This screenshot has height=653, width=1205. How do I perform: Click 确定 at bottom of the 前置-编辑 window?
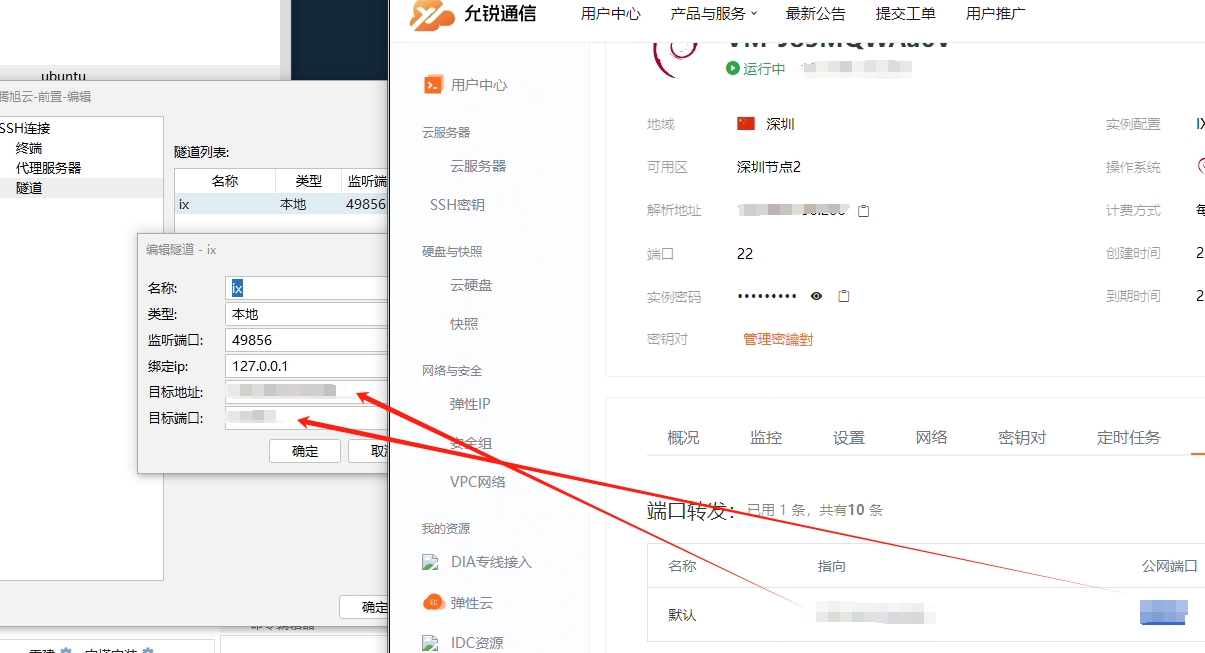click(364, 607)
